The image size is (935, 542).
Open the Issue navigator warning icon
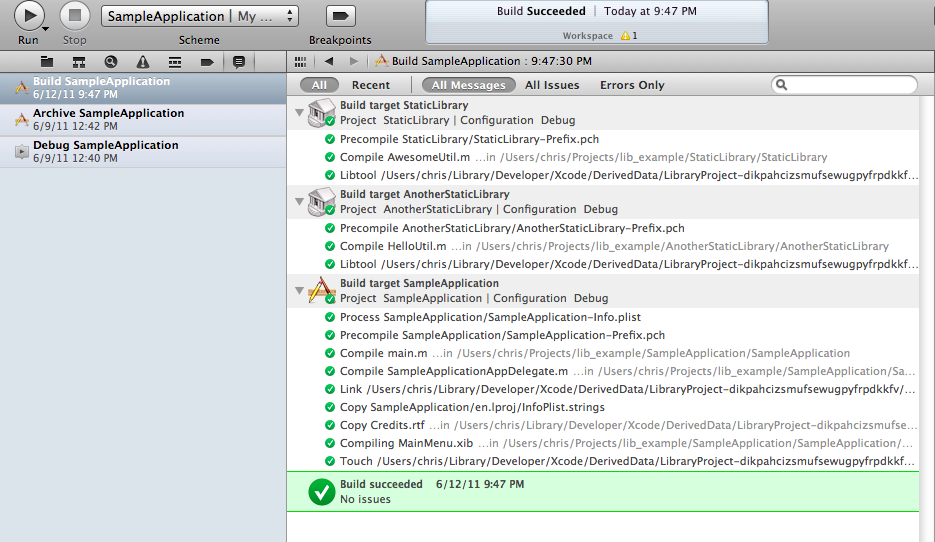(x=143, y=61)
